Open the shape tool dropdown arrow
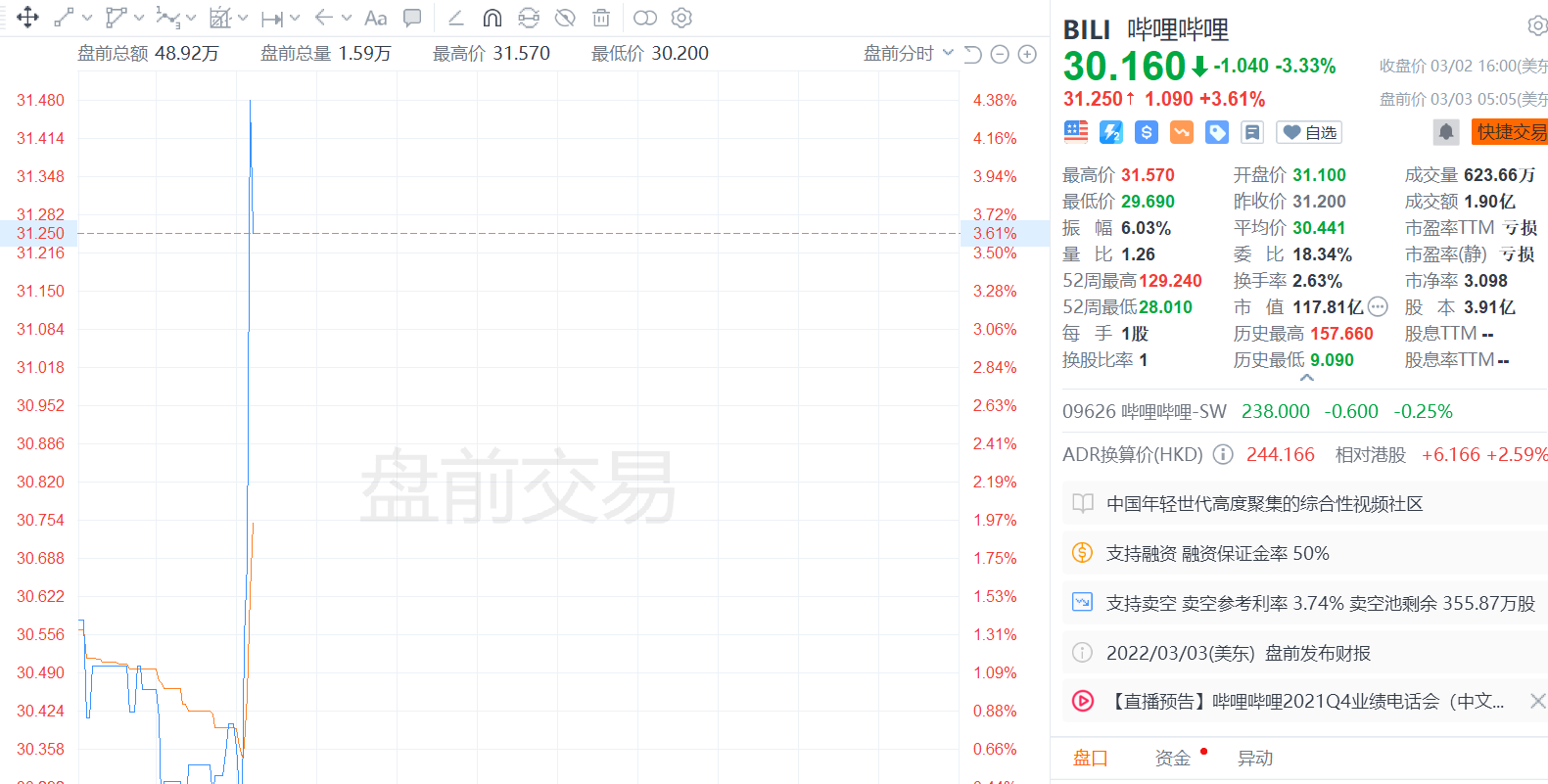 [x=139, y=18]
